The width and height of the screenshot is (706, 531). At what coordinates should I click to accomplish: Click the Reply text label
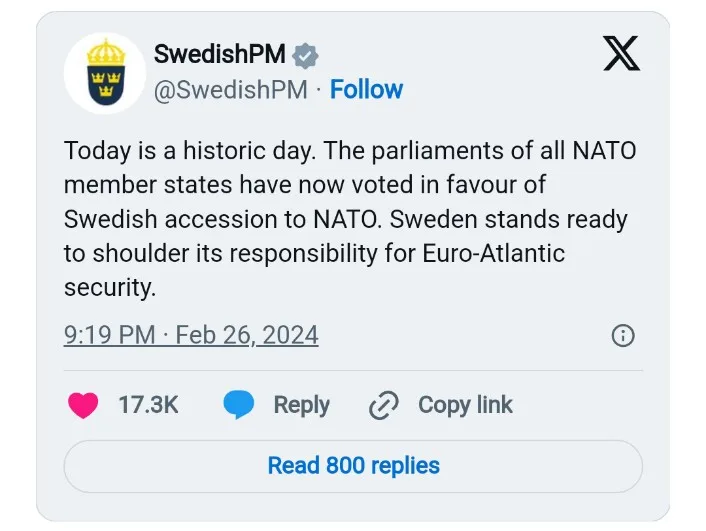pyautogui.click(x=301, y=405)
